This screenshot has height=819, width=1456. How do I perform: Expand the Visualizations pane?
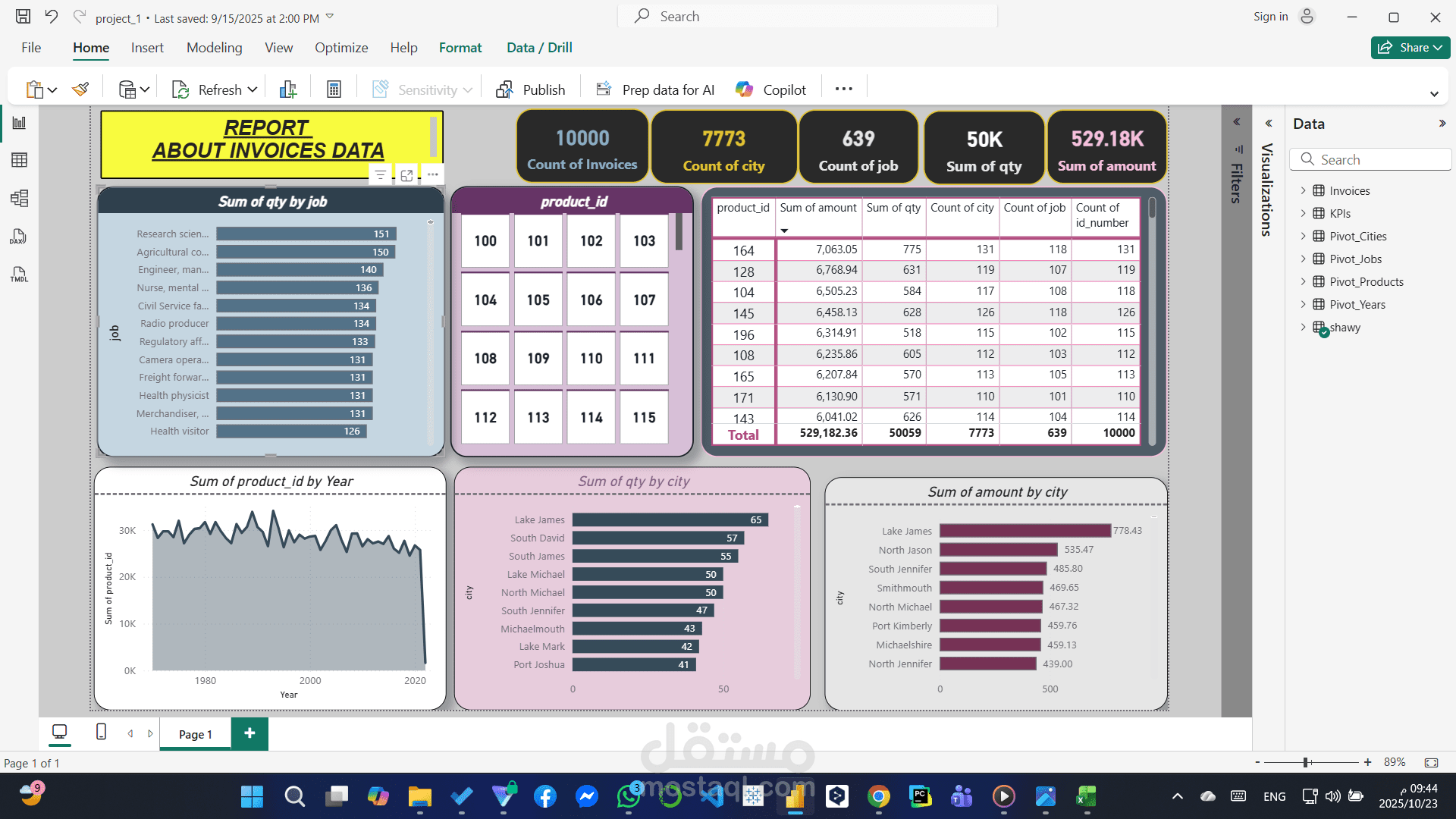(1269, 123)
